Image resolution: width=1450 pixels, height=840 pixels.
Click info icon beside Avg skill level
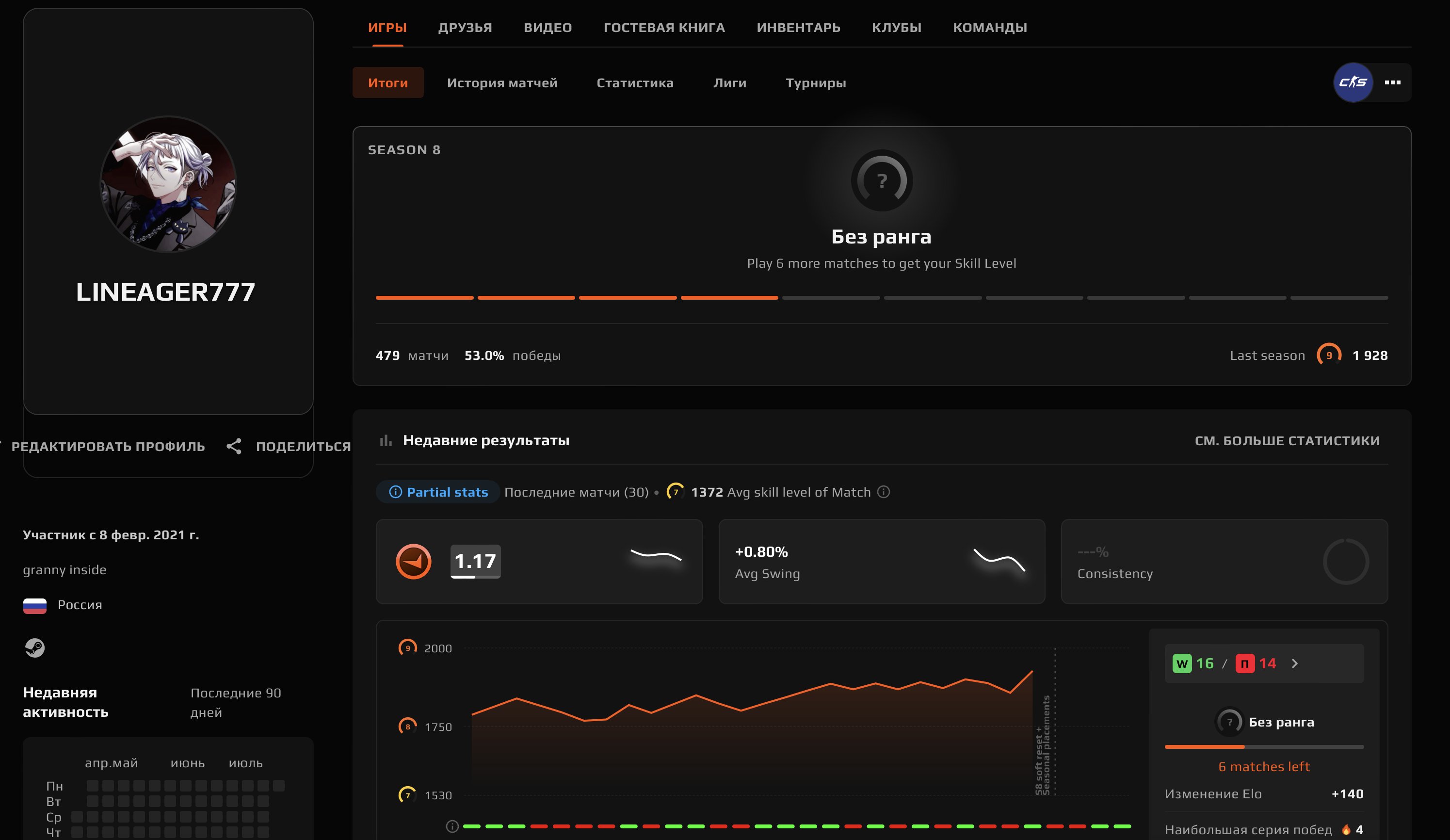point(883,492)
